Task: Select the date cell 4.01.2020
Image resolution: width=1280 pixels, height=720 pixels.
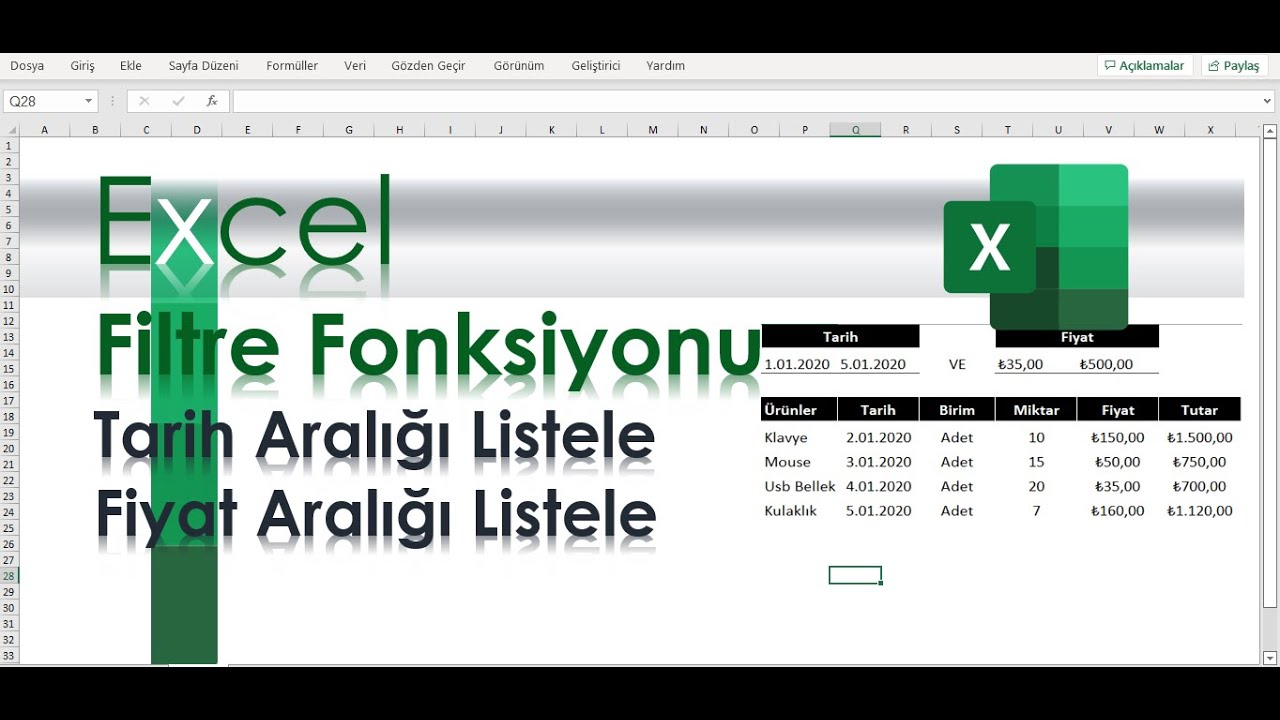Action: 879,486
